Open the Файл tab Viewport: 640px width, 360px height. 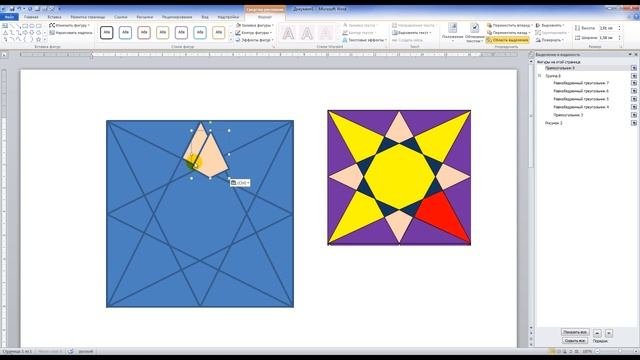coord(9,17)
